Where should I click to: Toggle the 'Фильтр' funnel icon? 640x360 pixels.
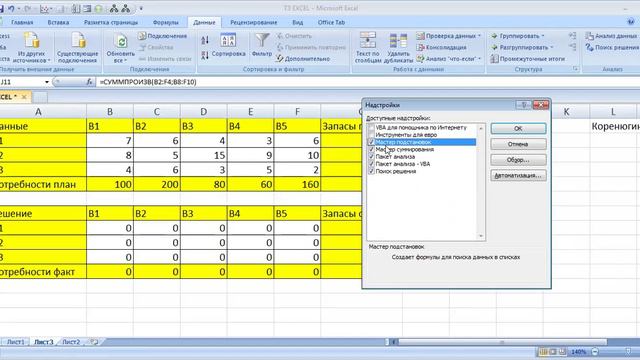262,41
